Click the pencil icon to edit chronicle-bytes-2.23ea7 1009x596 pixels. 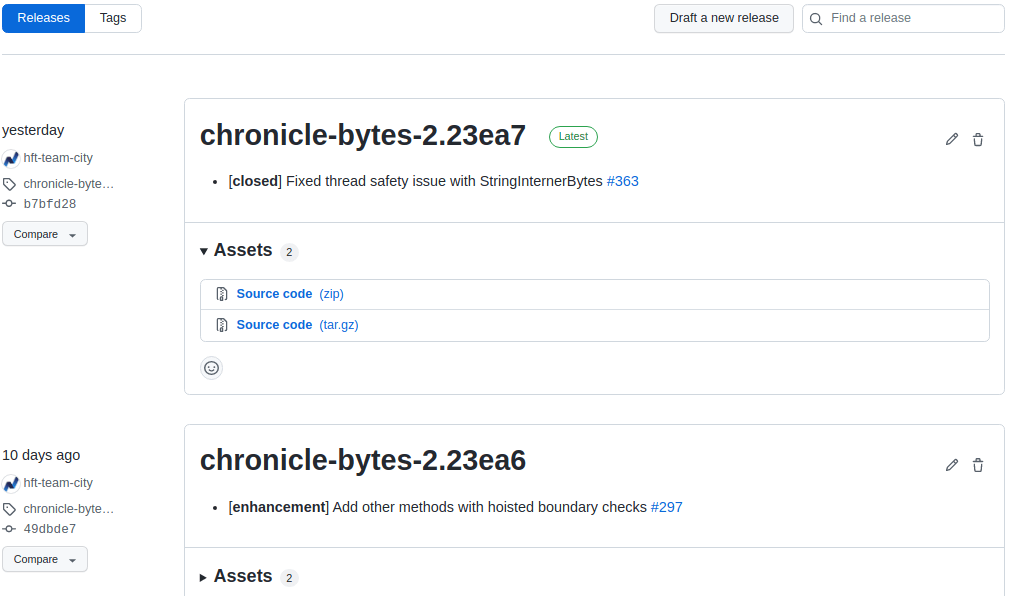(951, 139)
